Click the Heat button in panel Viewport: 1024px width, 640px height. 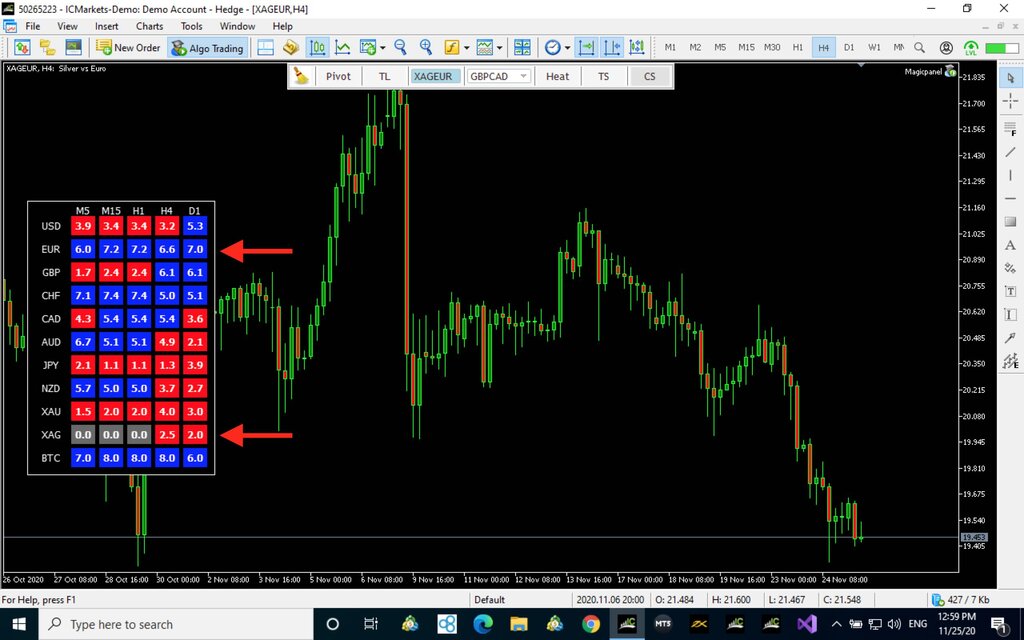click(557, 76)
